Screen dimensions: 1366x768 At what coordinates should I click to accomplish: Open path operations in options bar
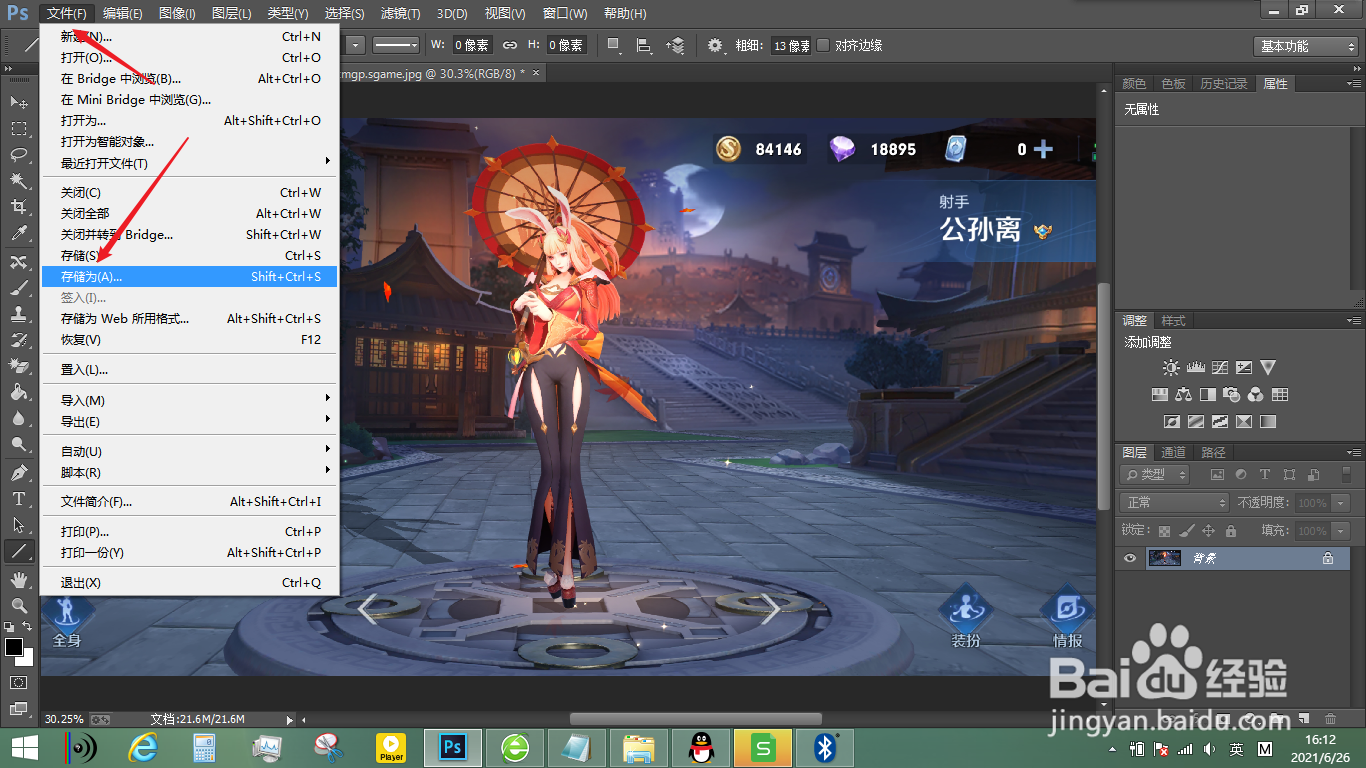click(x=615, y=45)
